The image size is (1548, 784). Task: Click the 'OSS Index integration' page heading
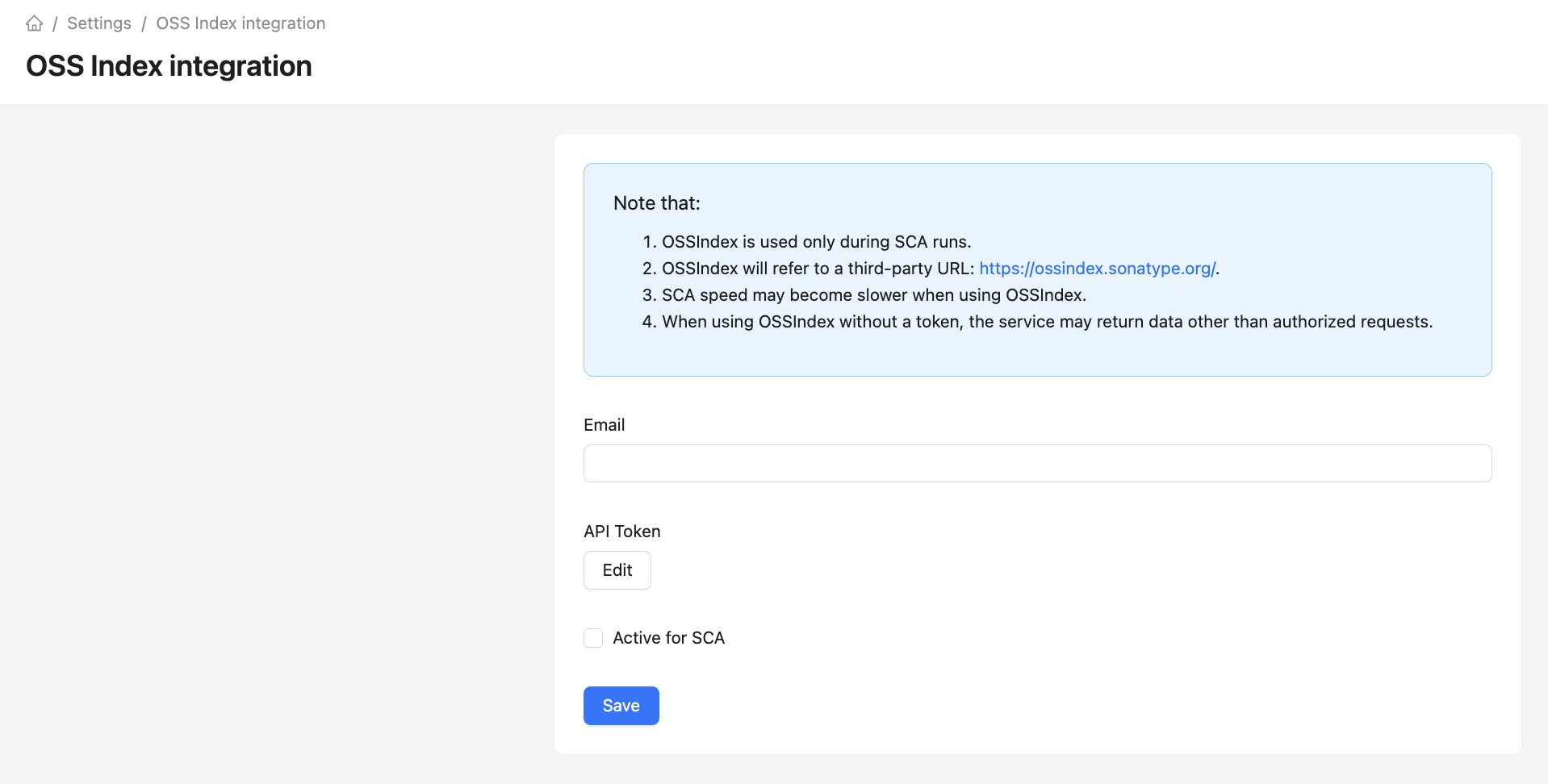(169, 66)
